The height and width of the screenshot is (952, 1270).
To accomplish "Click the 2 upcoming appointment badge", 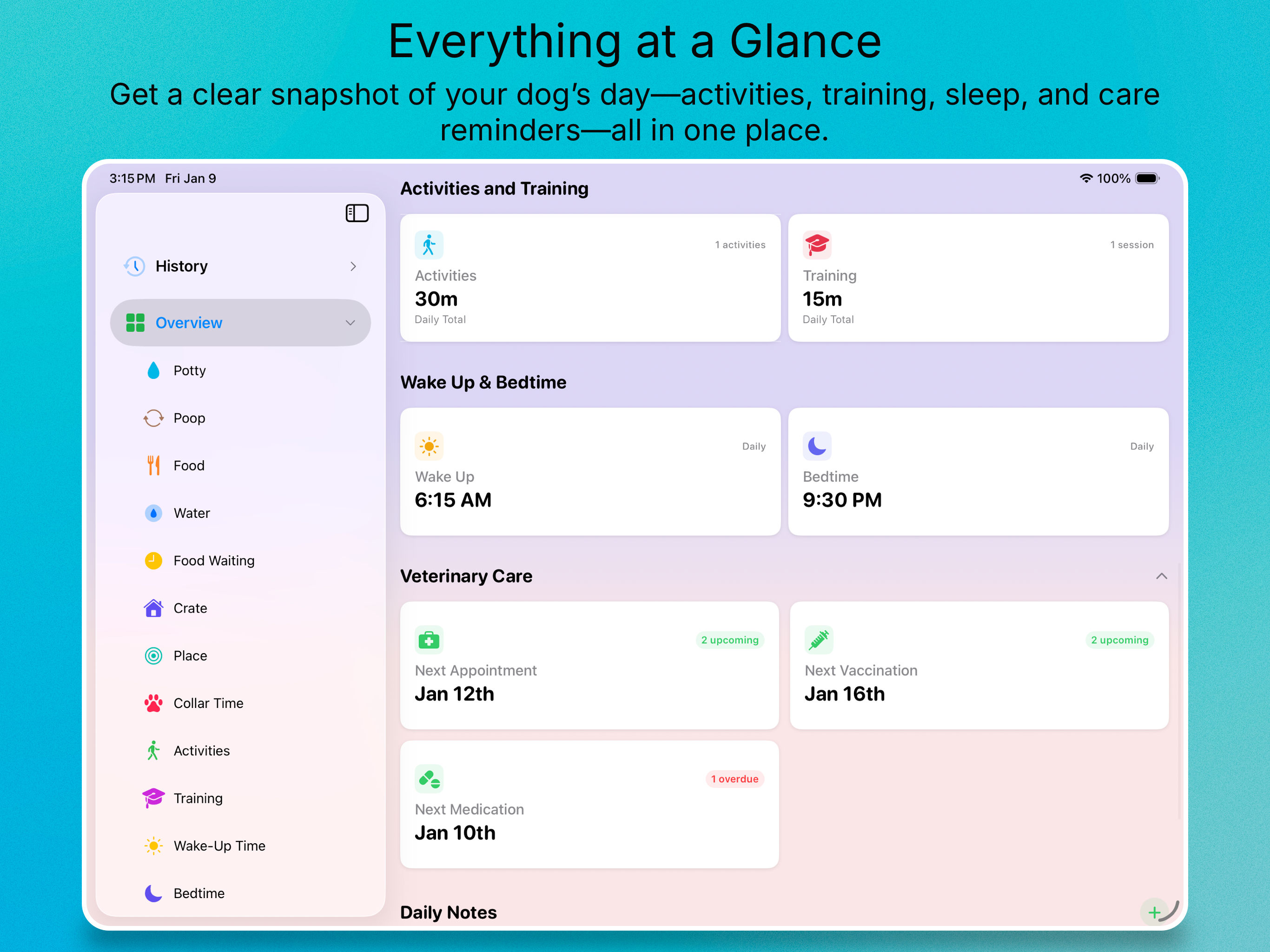I will pos(730,640).
